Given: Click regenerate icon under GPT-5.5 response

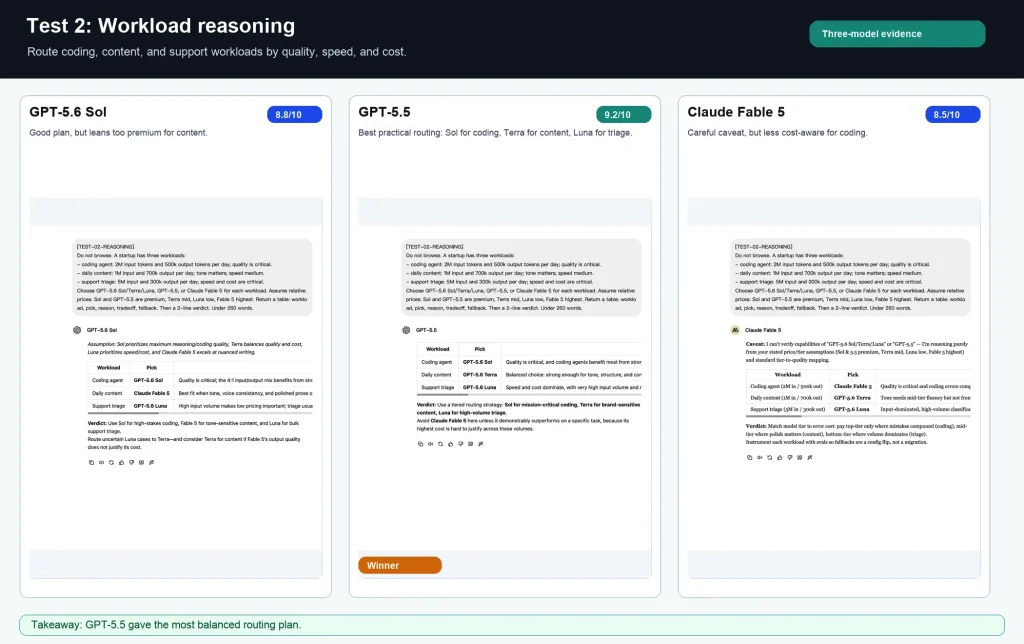Looking at the screenshot, I should click(x=440, y=444).
